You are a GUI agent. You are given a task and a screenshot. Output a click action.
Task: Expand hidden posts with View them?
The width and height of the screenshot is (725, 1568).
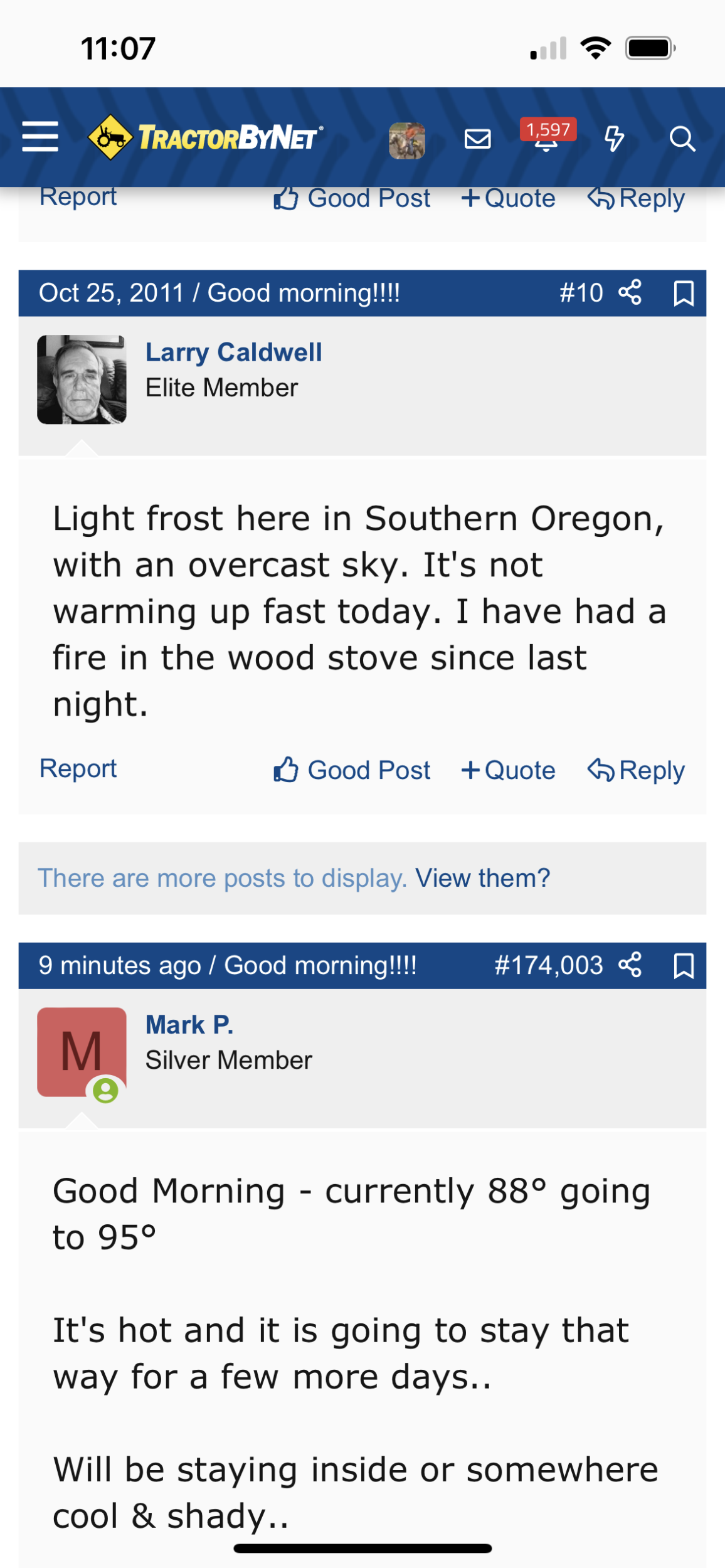pos(482,878)
